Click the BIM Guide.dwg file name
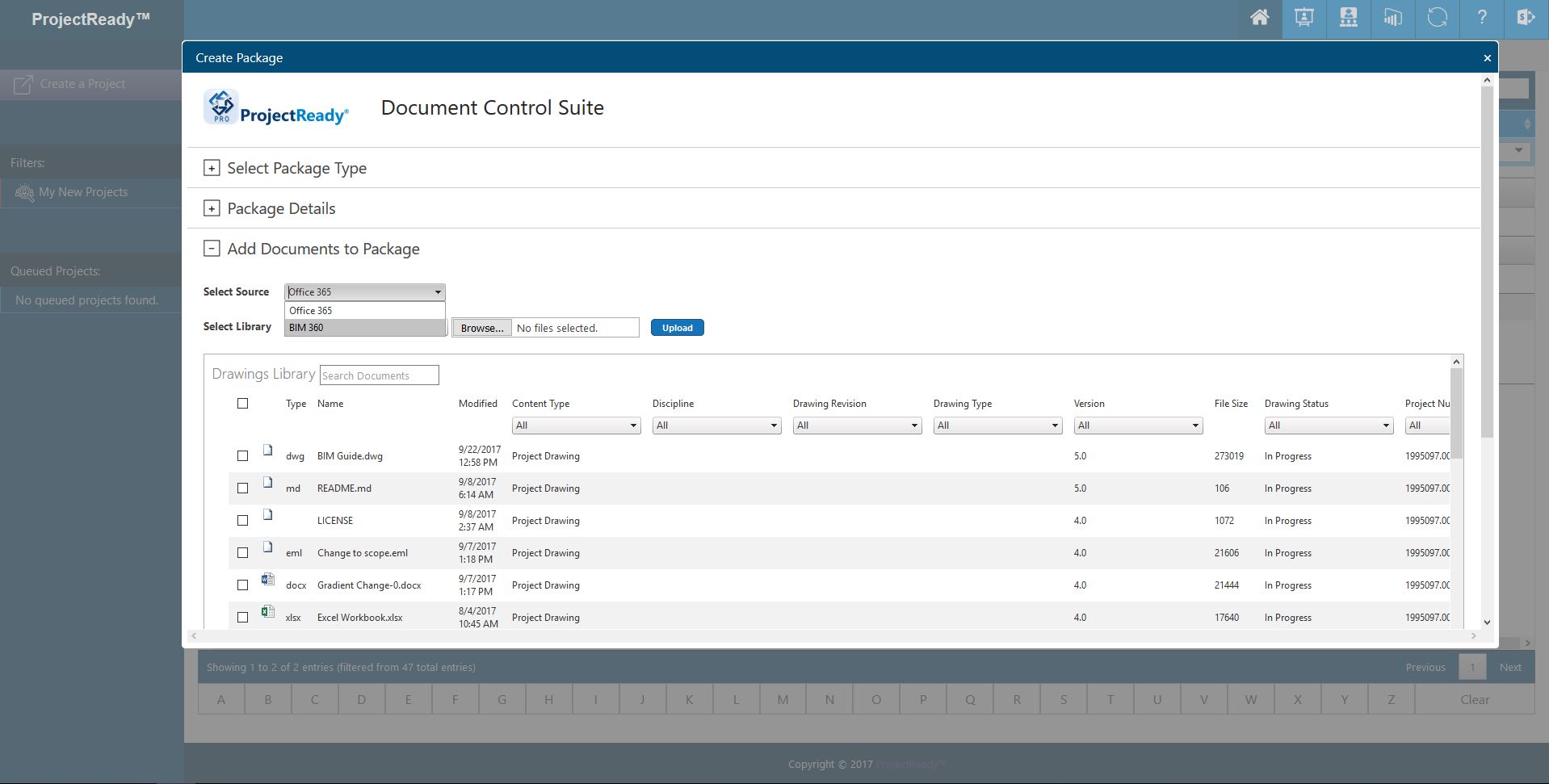This screenshot has width=1549, height=784. coord(350,456)
